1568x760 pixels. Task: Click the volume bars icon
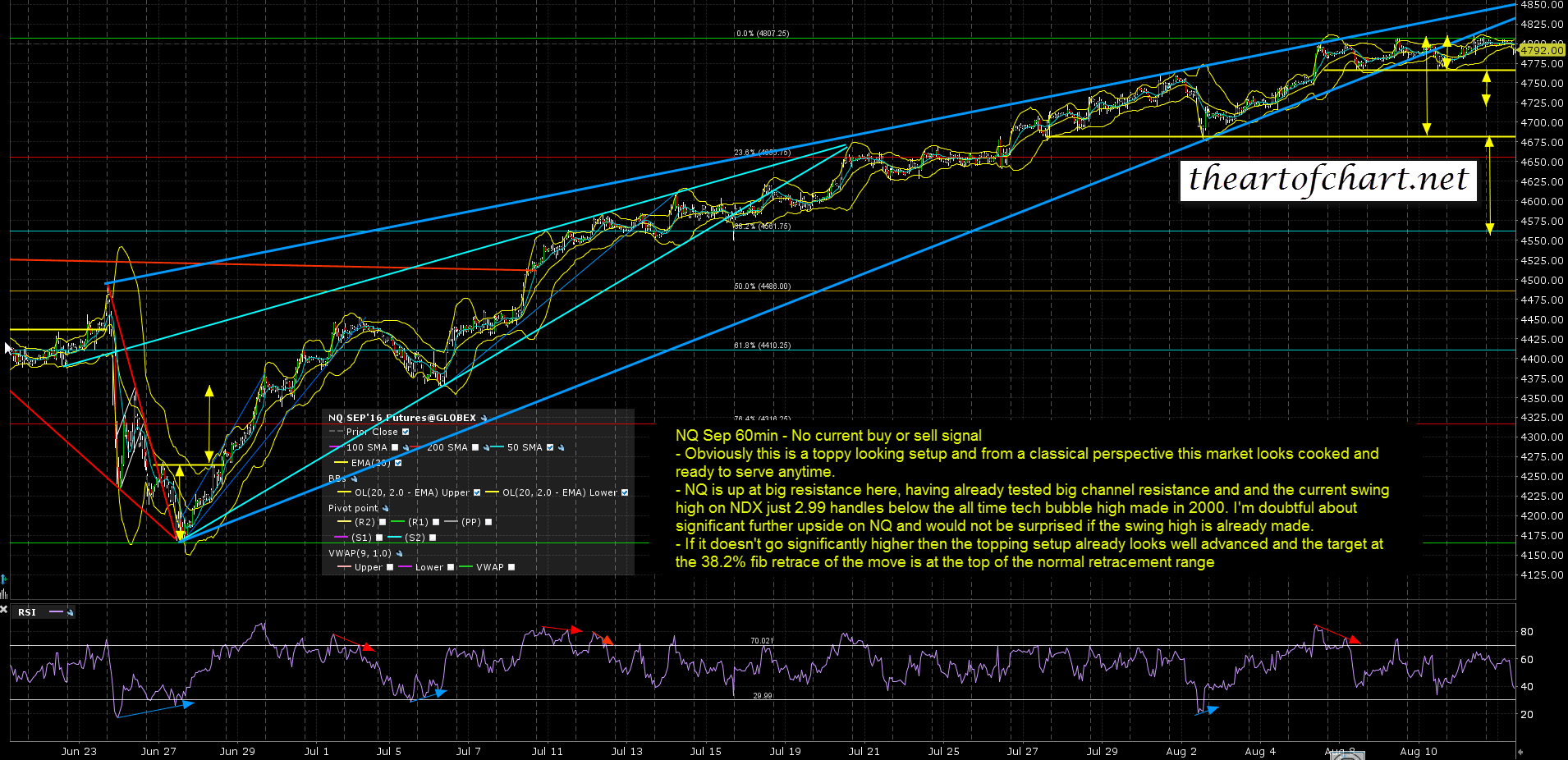tap(4, 593)
